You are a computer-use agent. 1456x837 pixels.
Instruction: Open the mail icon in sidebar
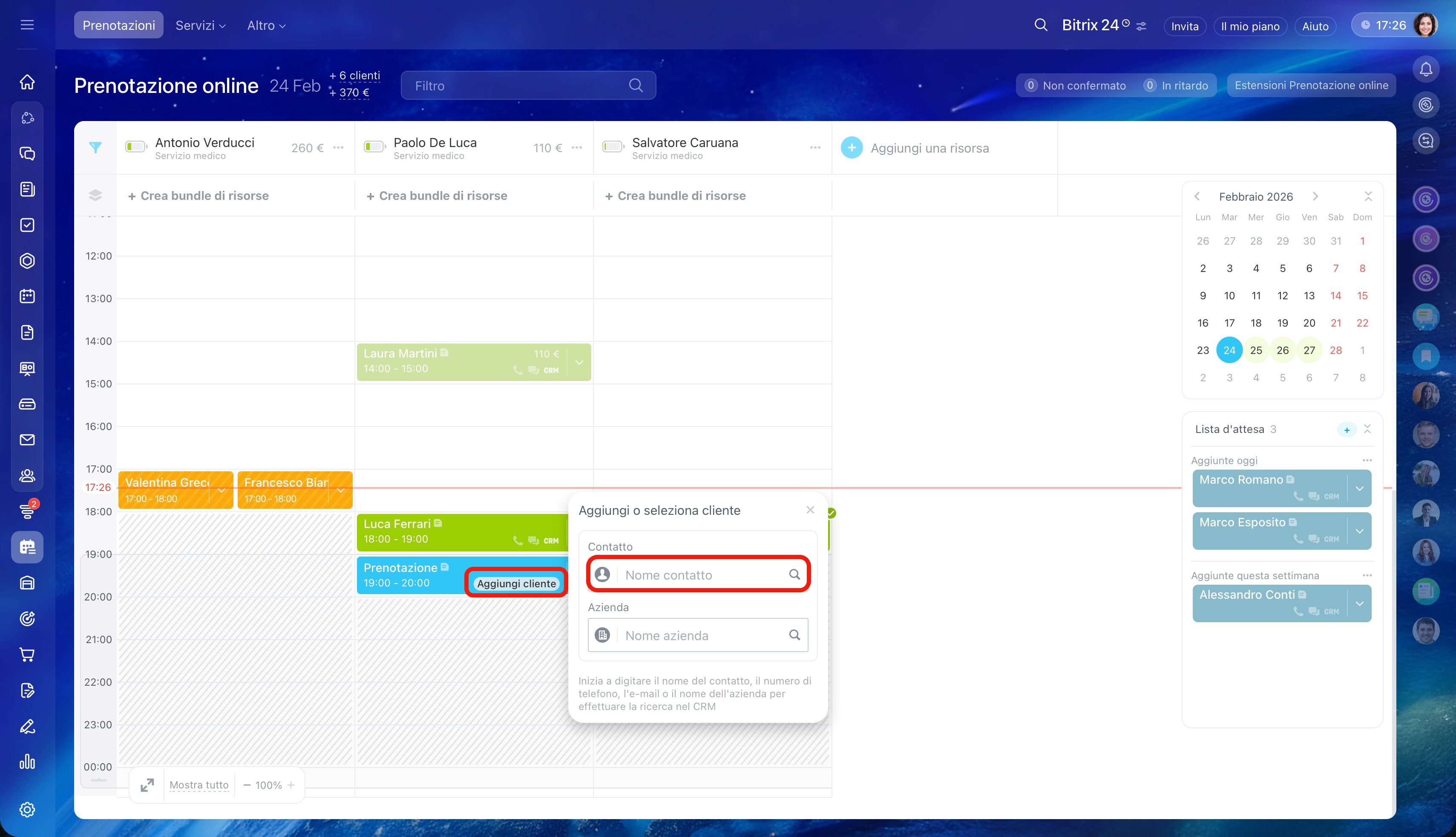27,440
